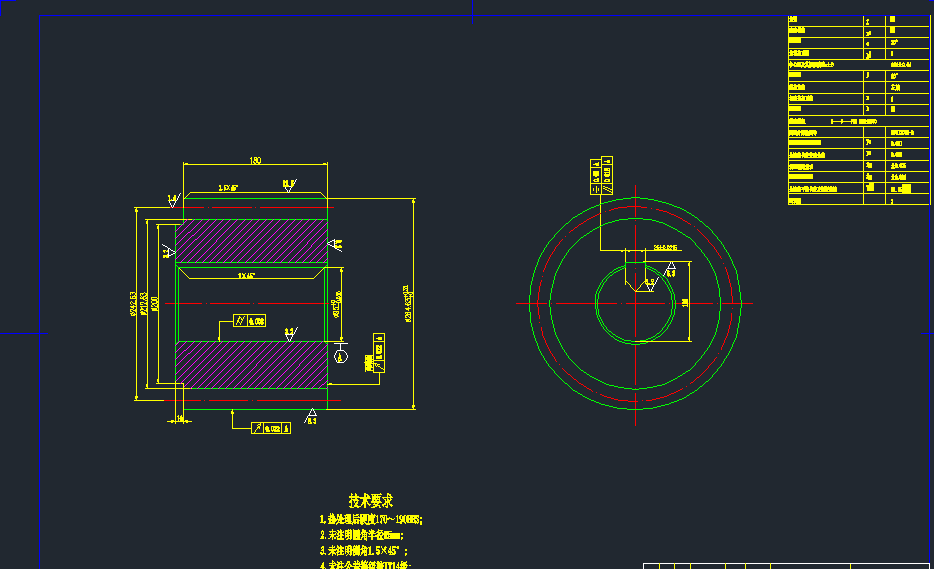The width and height of the screenshot is (934, 569).
Task: Click the vertical tolerance frame right of section view
Action: click(378, 353)
